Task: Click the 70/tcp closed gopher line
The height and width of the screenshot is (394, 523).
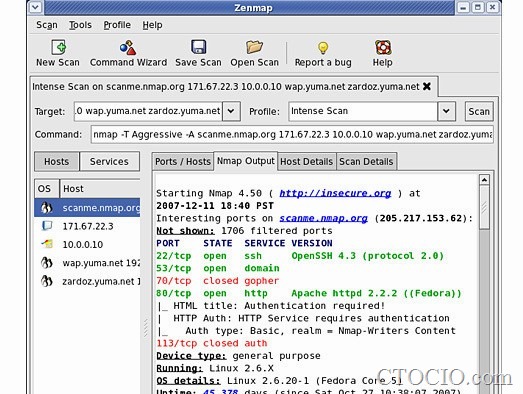Action: 217,281
